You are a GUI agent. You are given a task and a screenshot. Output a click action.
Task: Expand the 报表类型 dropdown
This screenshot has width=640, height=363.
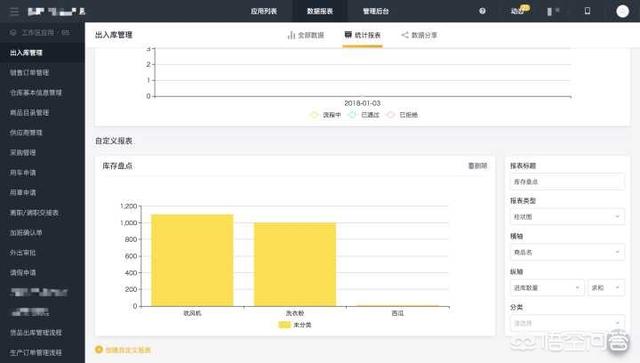pos(567,217)
